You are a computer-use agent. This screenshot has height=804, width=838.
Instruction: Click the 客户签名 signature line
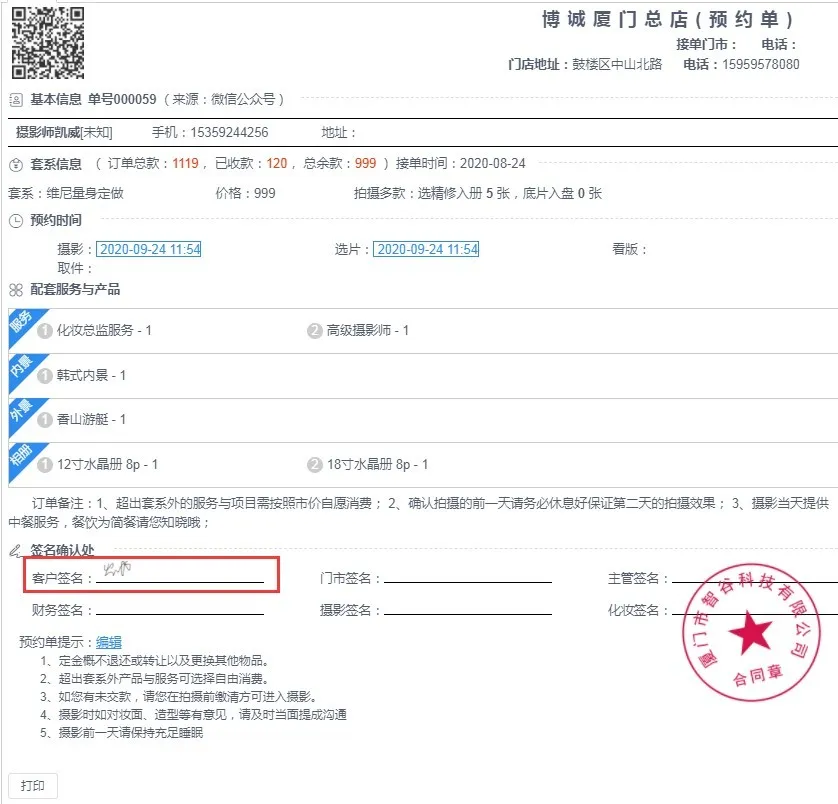click(178, 577)
